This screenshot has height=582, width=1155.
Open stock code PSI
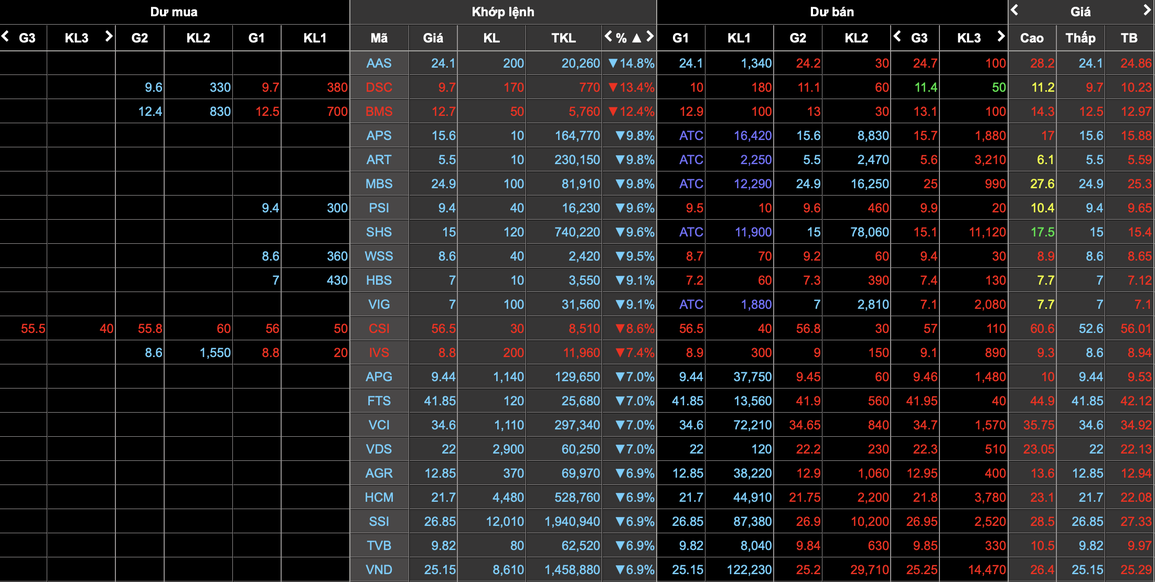pyautogui.click(x=379, y=208)
